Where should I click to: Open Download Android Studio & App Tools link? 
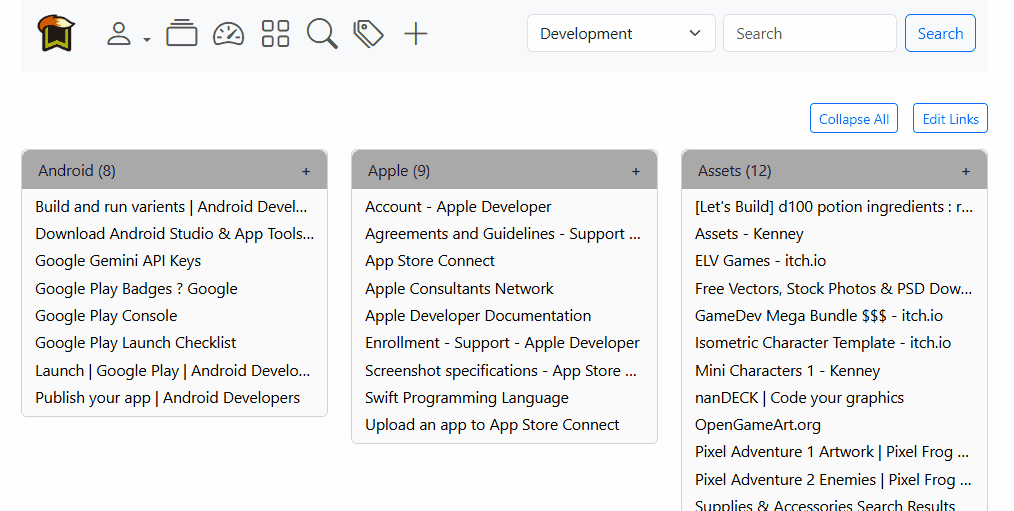(x=175, y=234)
